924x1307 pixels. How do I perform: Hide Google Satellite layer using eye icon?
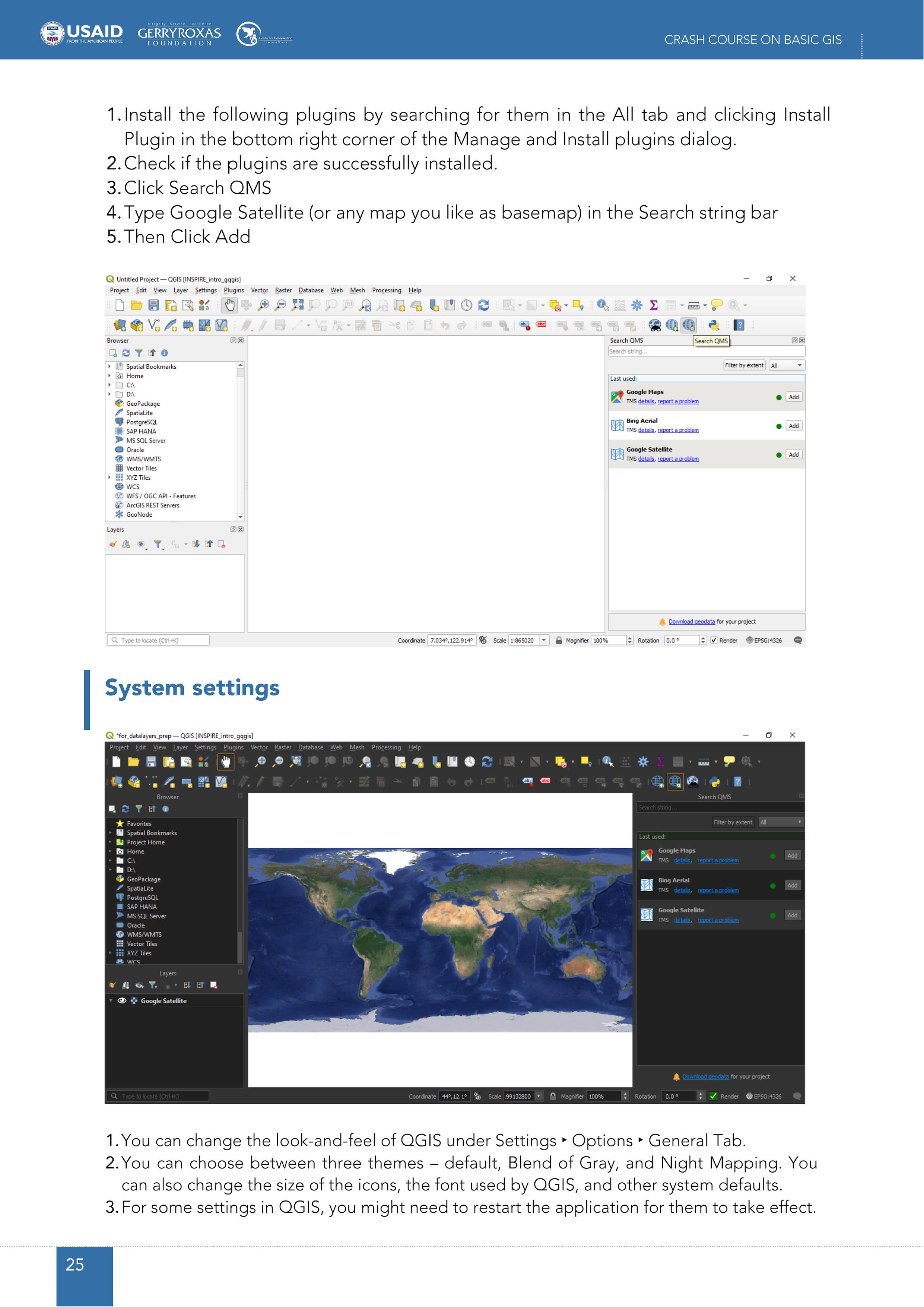pos(122,1001)
